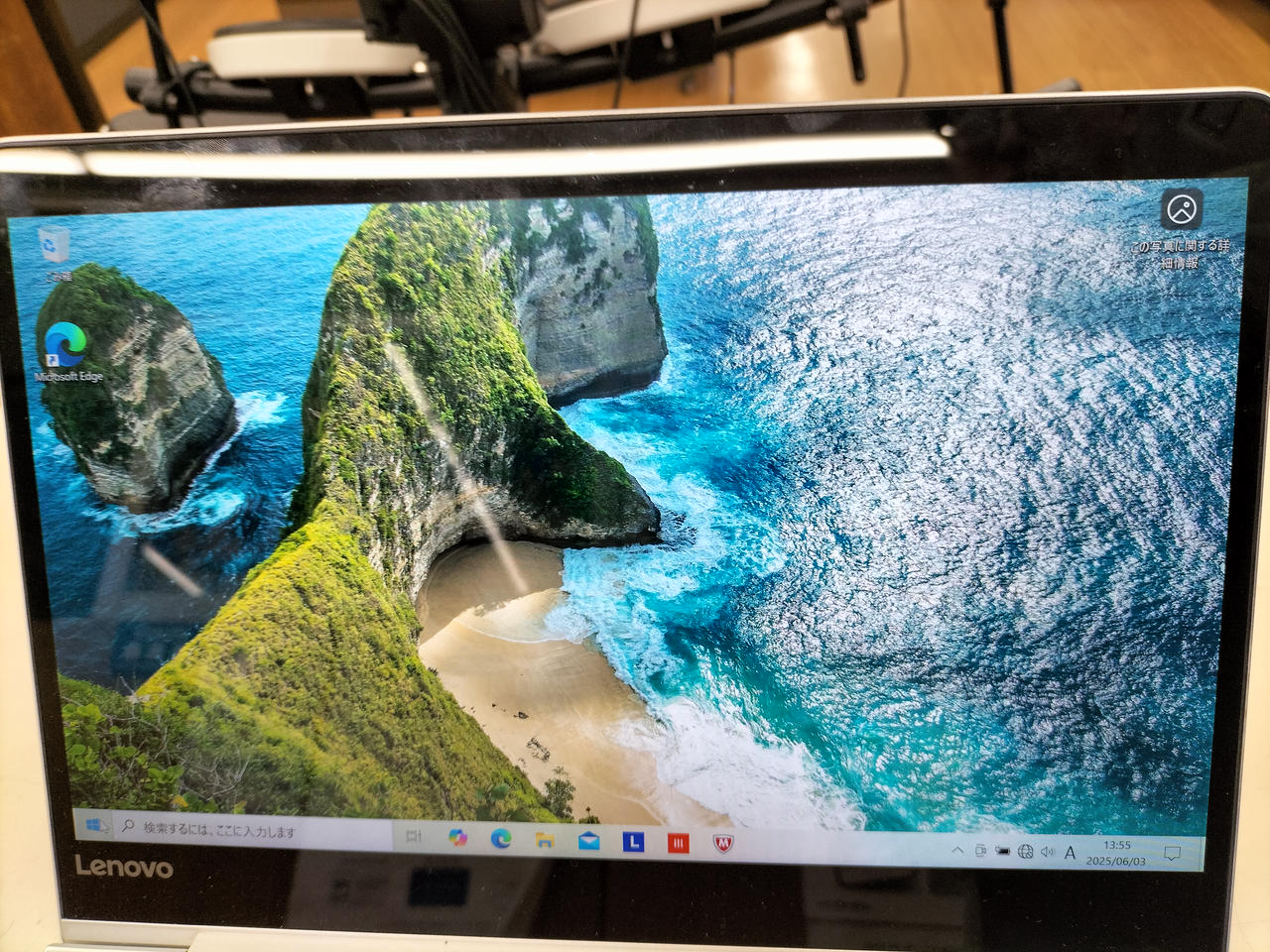Open the clock and calendar flyout
This screenshot has height=952, width=1270.
pyautogui.click(x=1116, y=853)
